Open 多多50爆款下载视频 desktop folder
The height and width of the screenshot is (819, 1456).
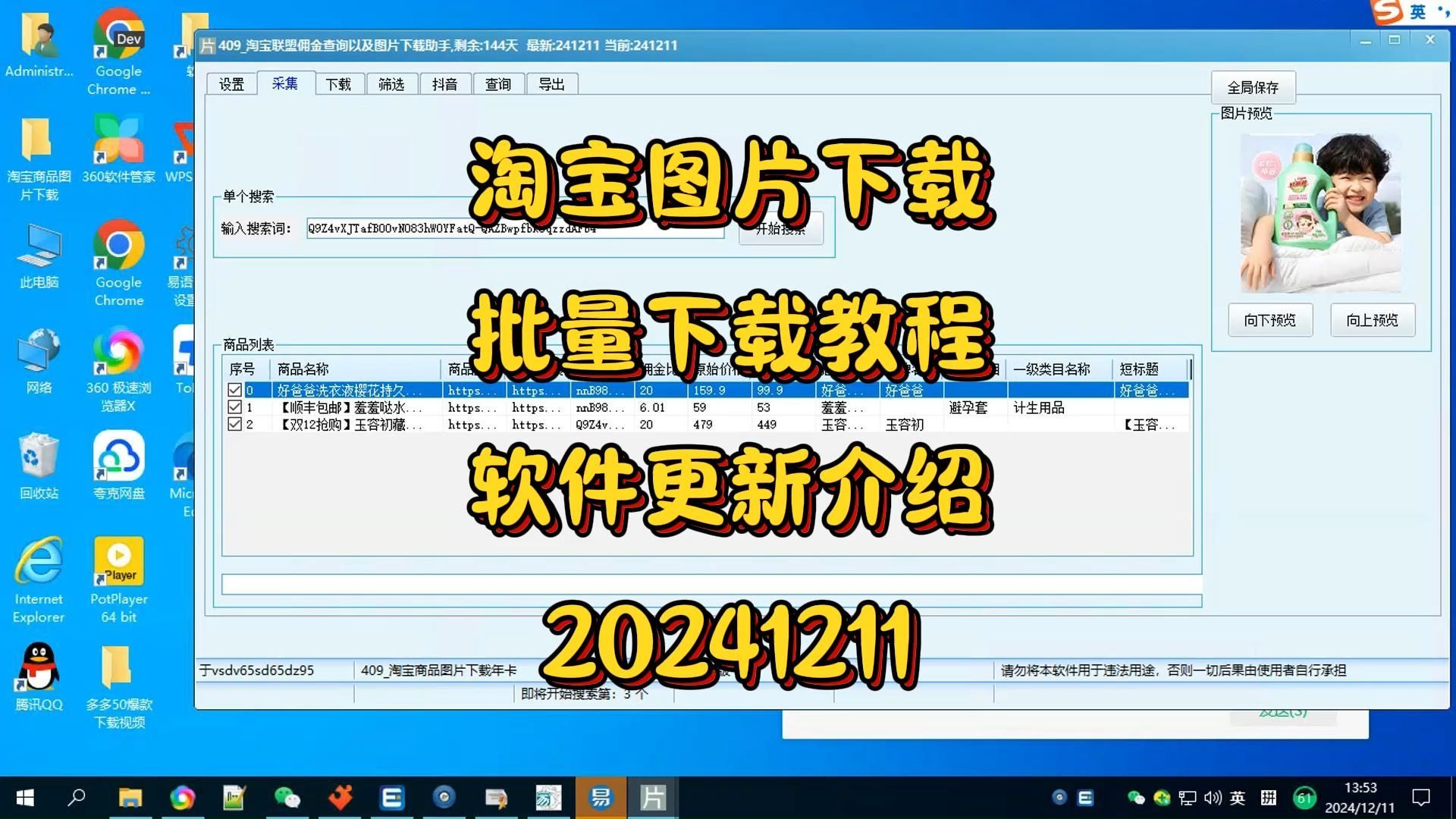coord(118,687)
